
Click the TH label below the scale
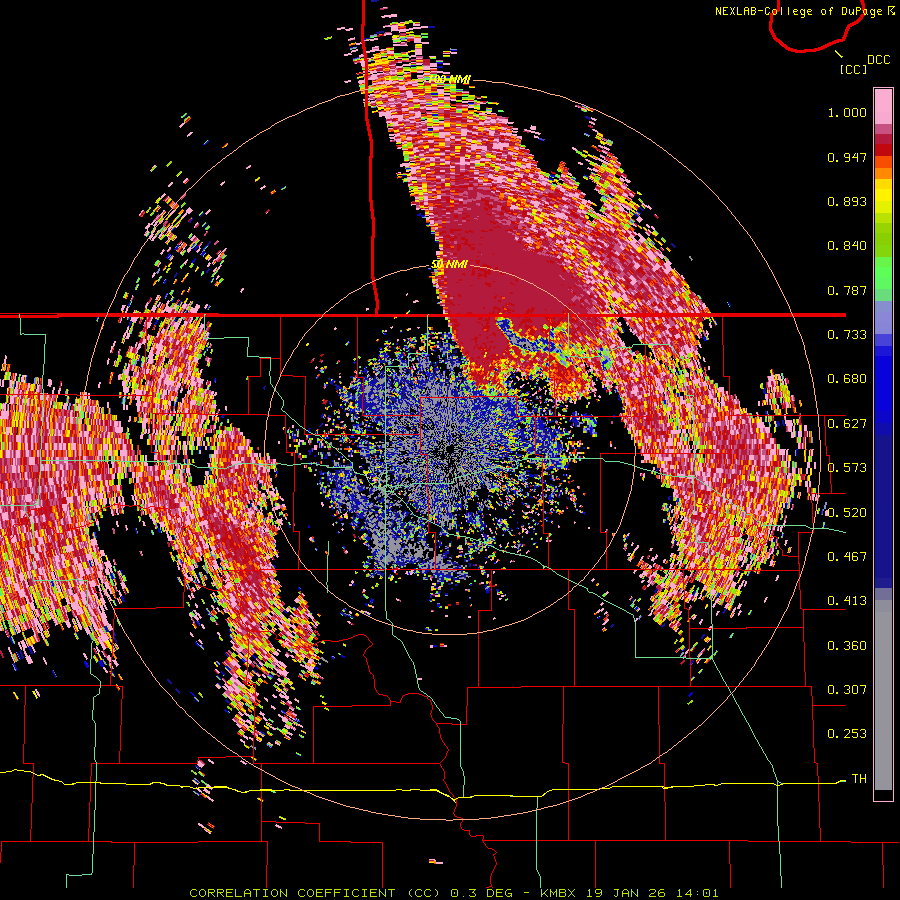859,779
